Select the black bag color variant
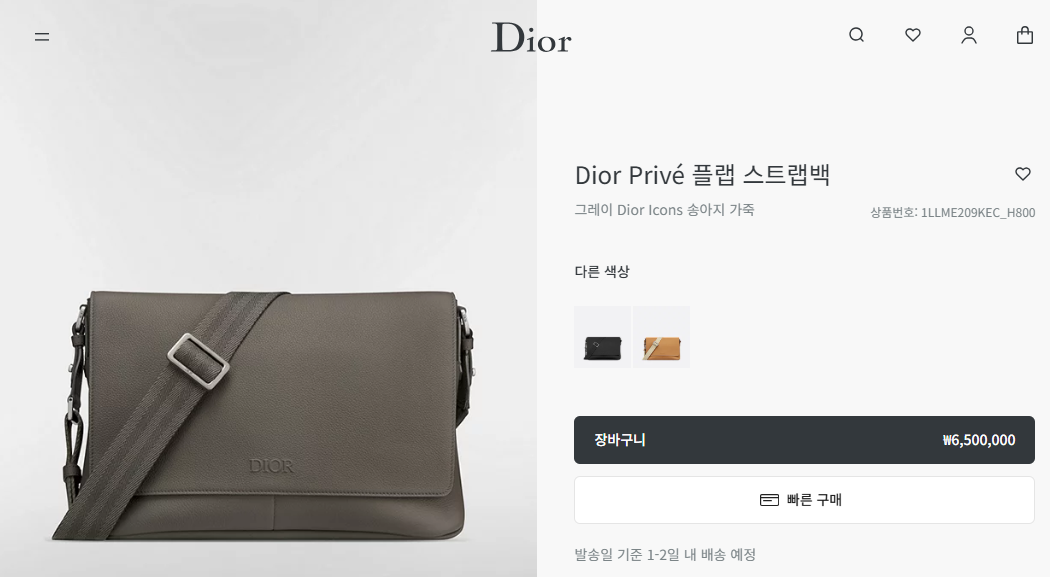 pyautogui.click(x=602, y=337)
